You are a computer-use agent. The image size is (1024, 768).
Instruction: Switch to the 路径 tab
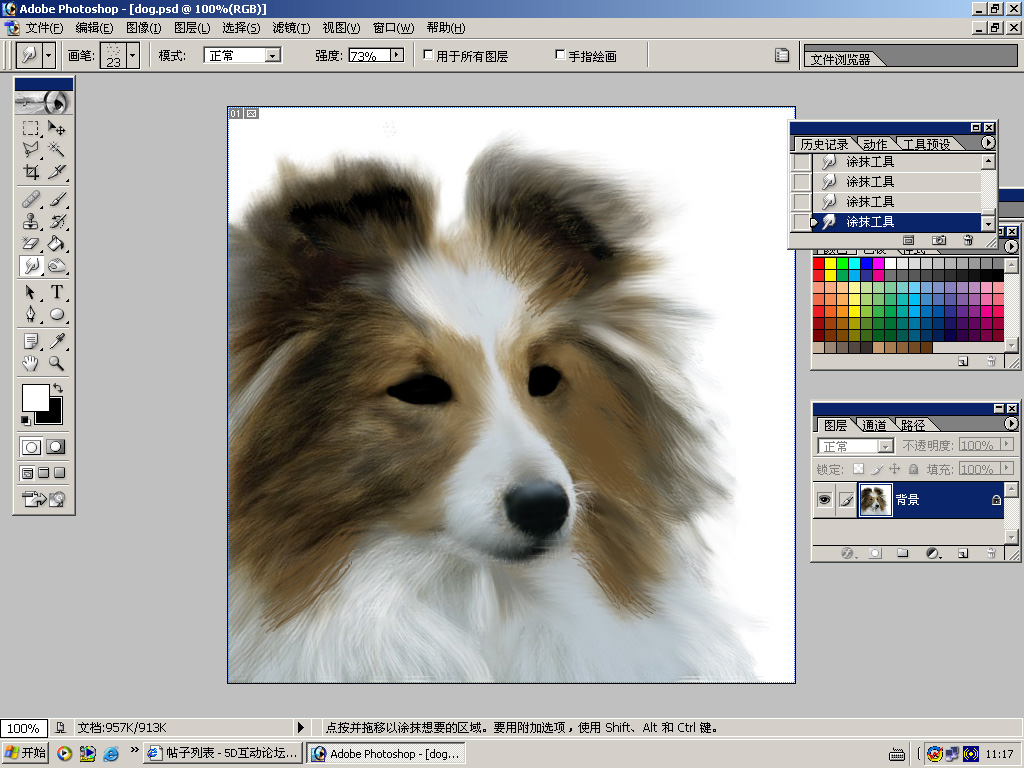click(x=912, y=425)
